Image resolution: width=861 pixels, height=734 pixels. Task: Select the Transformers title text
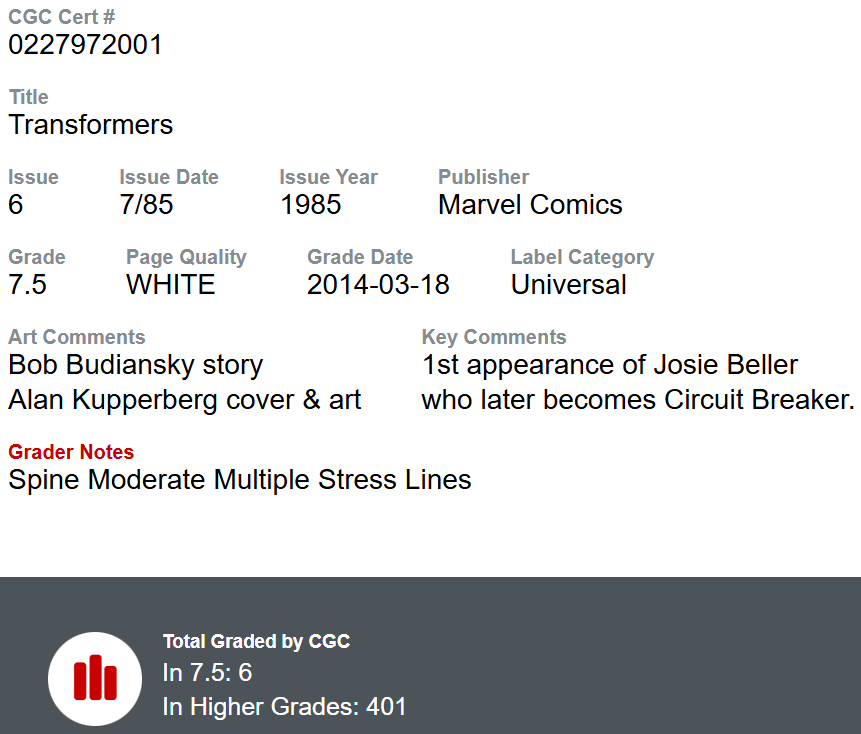(91, 125)
